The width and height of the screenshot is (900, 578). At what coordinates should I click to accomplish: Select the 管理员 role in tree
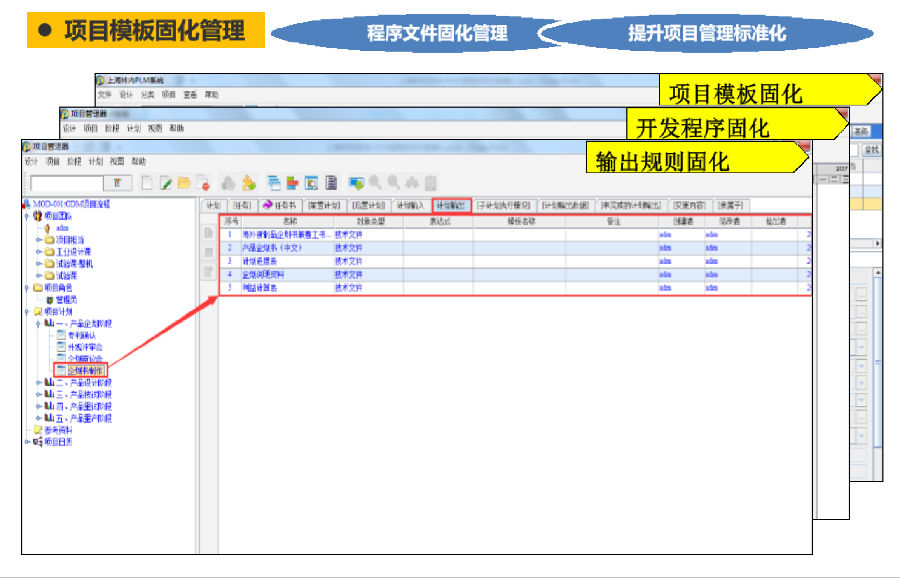click(67, 299)
